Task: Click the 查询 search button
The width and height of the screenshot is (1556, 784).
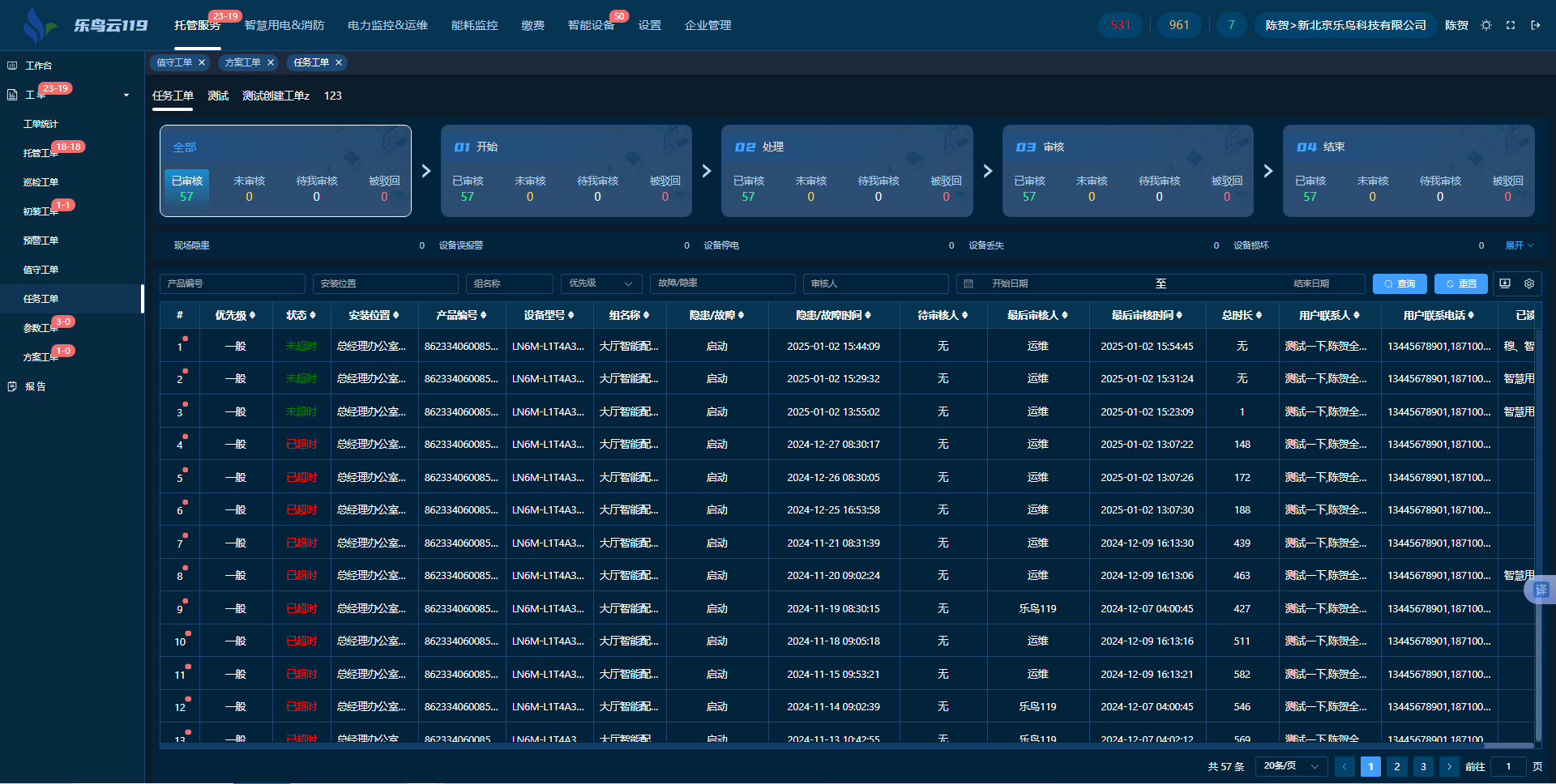Action: pyautogui.click(x=1400, y=283)
